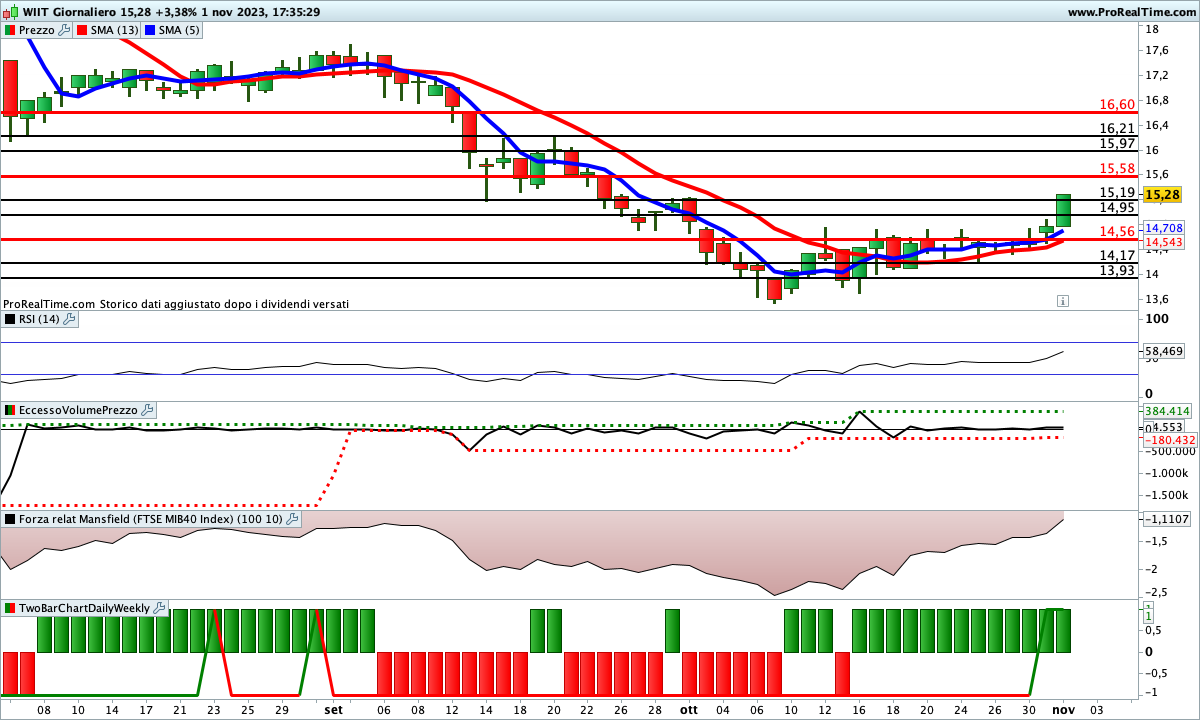
Task: Click the 13,93 horizontal level label
Action: click(1117, 270)
